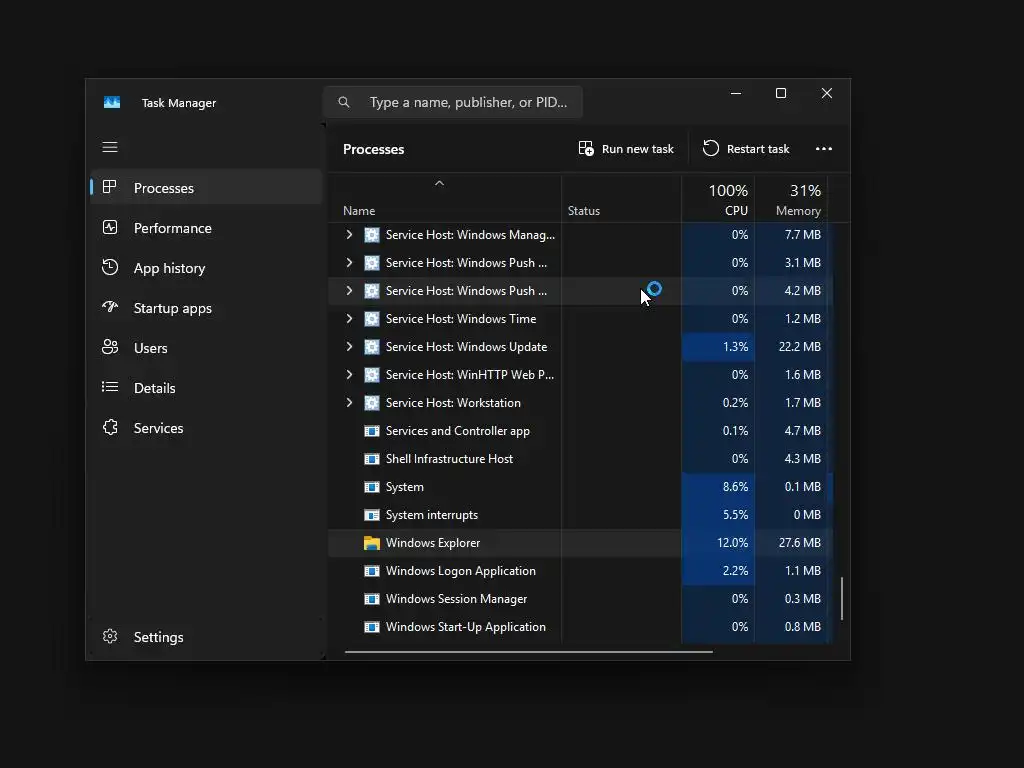The image size is (1024, 768).
Task: Click the System process icon
Action: click(372, 487)
